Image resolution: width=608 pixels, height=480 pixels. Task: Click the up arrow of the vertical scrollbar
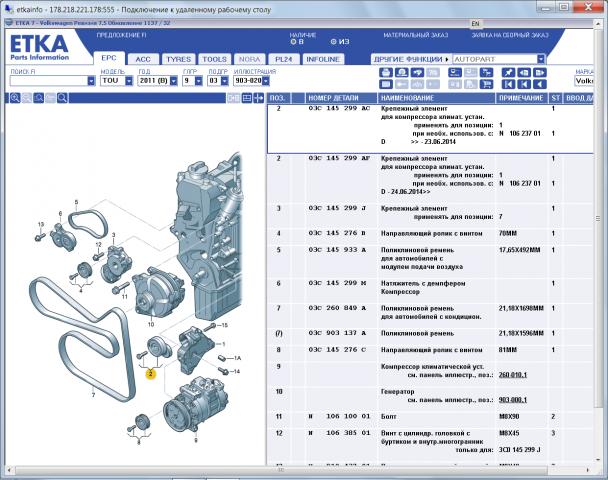598,24
